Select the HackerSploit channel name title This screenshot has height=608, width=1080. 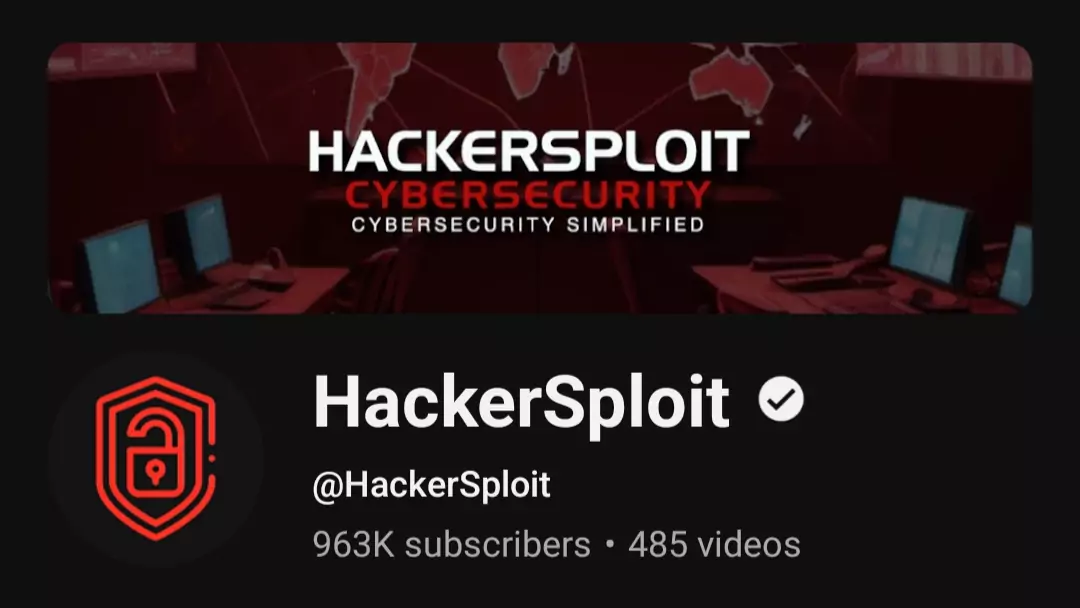point(521,403)
